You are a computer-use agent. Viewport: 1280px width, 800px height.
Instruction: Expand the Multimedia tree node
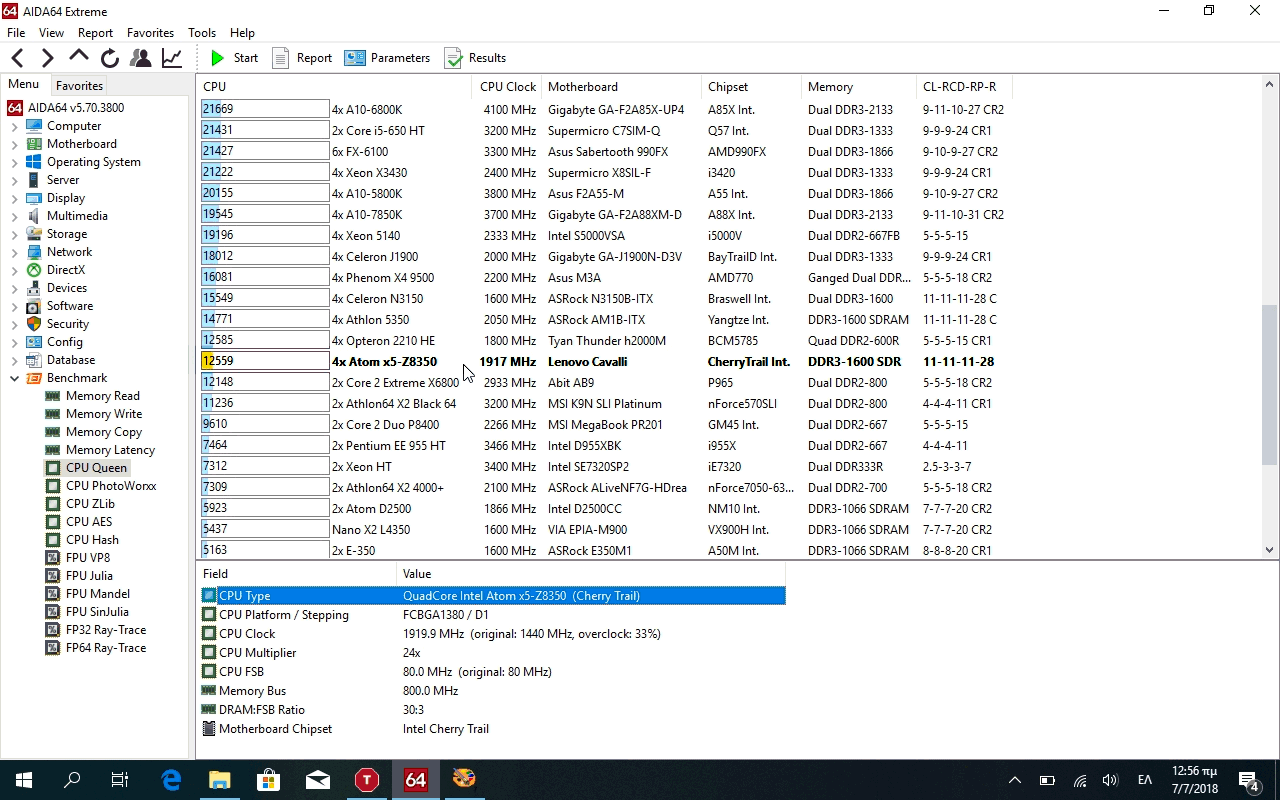14,216
